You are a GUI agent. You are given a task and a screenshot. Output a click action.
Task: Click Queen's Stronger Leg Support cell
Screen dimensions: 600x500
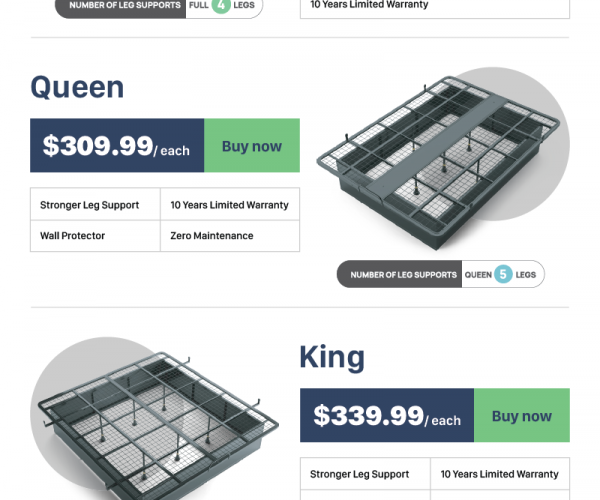point(95,205)
